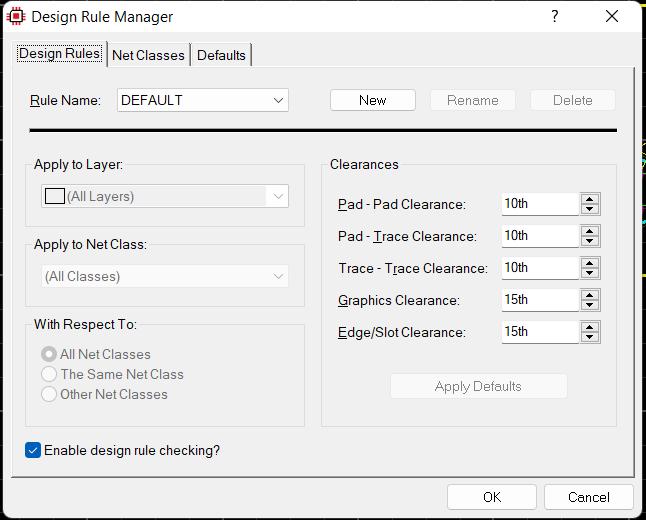Select the All Net Classes radio button
The image size is (646, 520).
(49, 354)
